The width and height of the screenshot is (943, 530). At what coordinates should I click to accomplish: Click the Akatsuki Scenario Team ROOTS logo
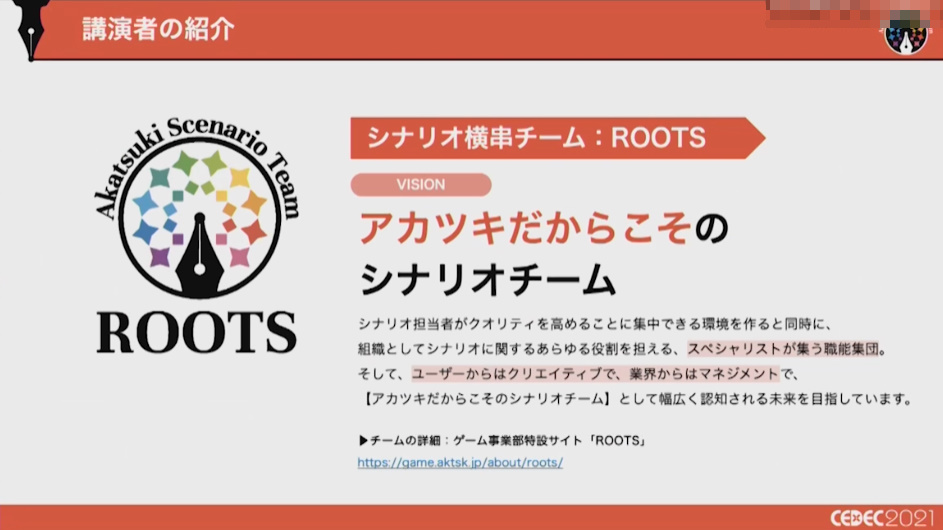tap(197, 235)
